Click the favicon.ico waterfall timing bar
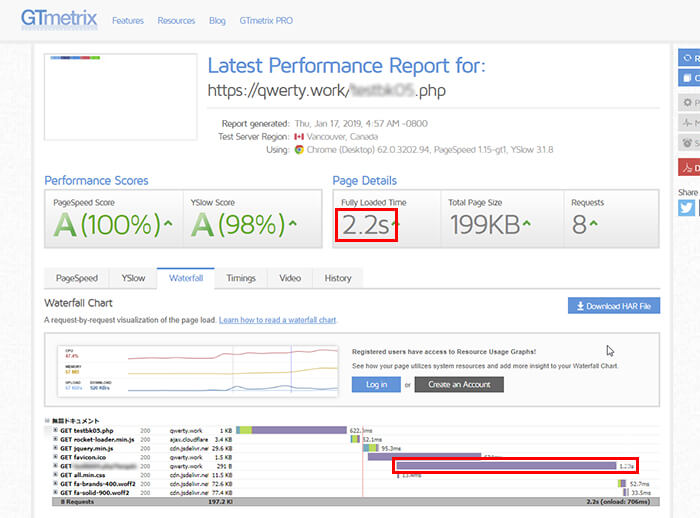This screenshot has height=518, width=700. click(x=424, y=457)
